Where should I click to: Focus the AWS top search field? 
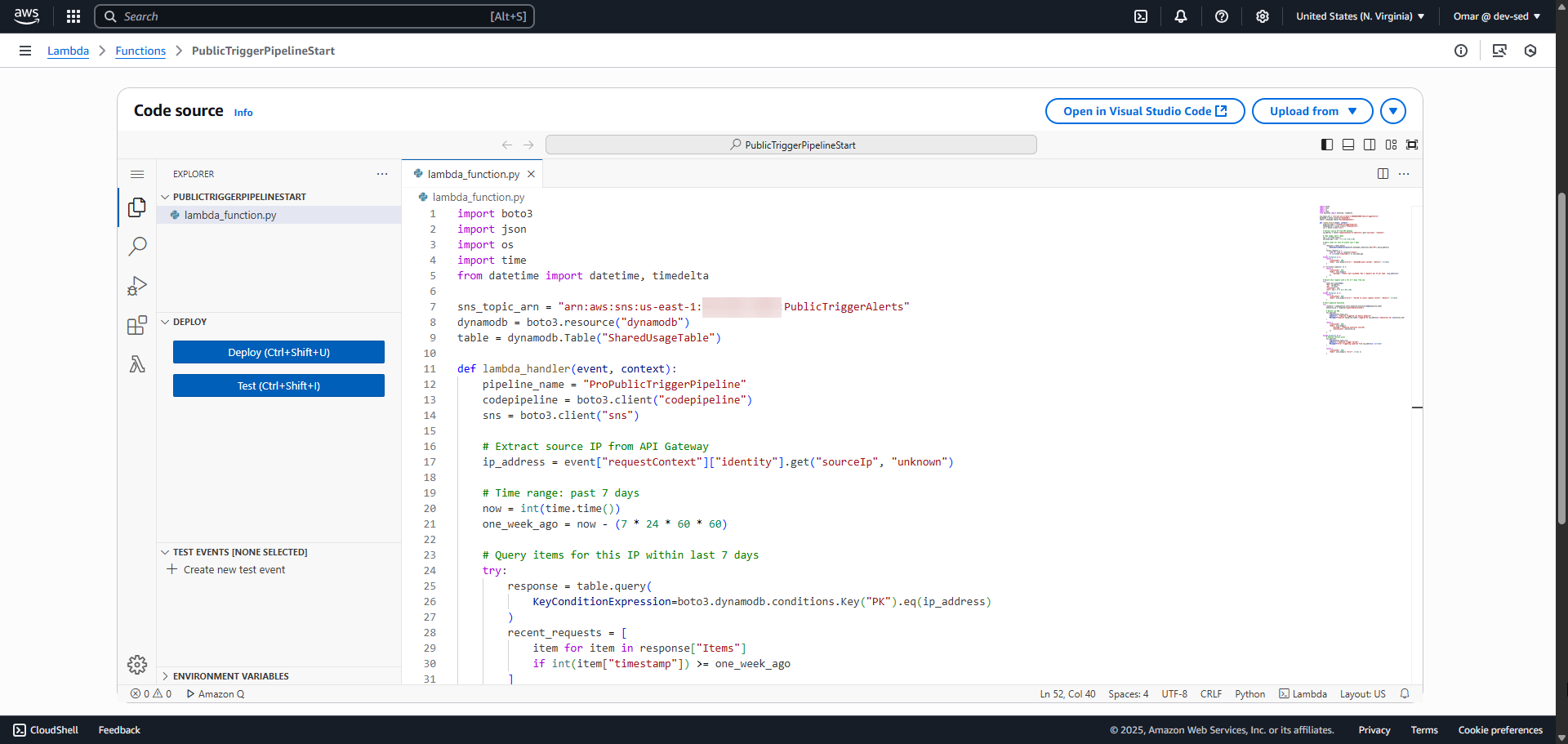pyautogui.click(x=314, y=16)
